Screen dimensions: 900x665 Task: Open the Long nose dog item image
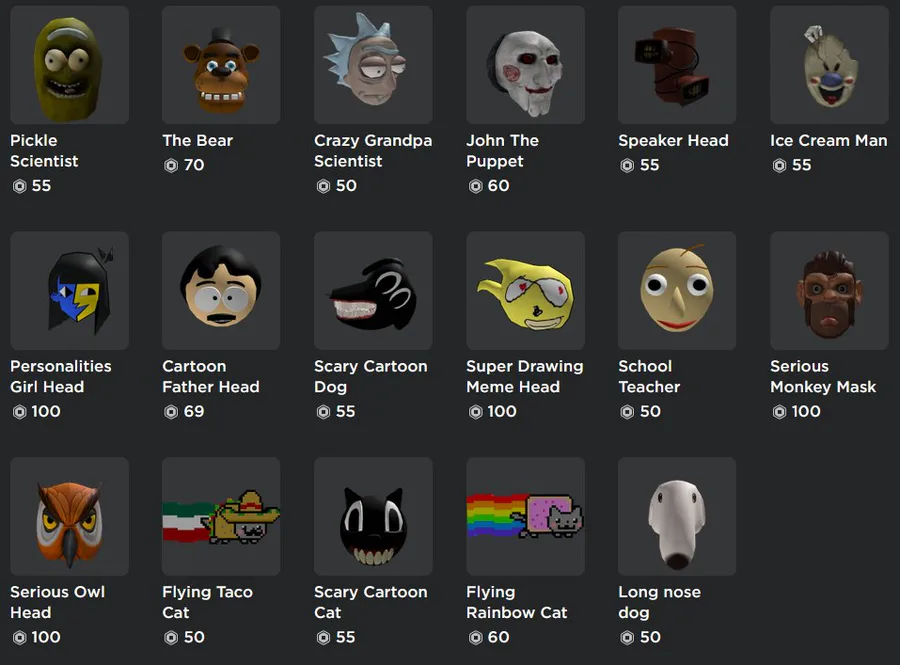click(x=677, y=516)
